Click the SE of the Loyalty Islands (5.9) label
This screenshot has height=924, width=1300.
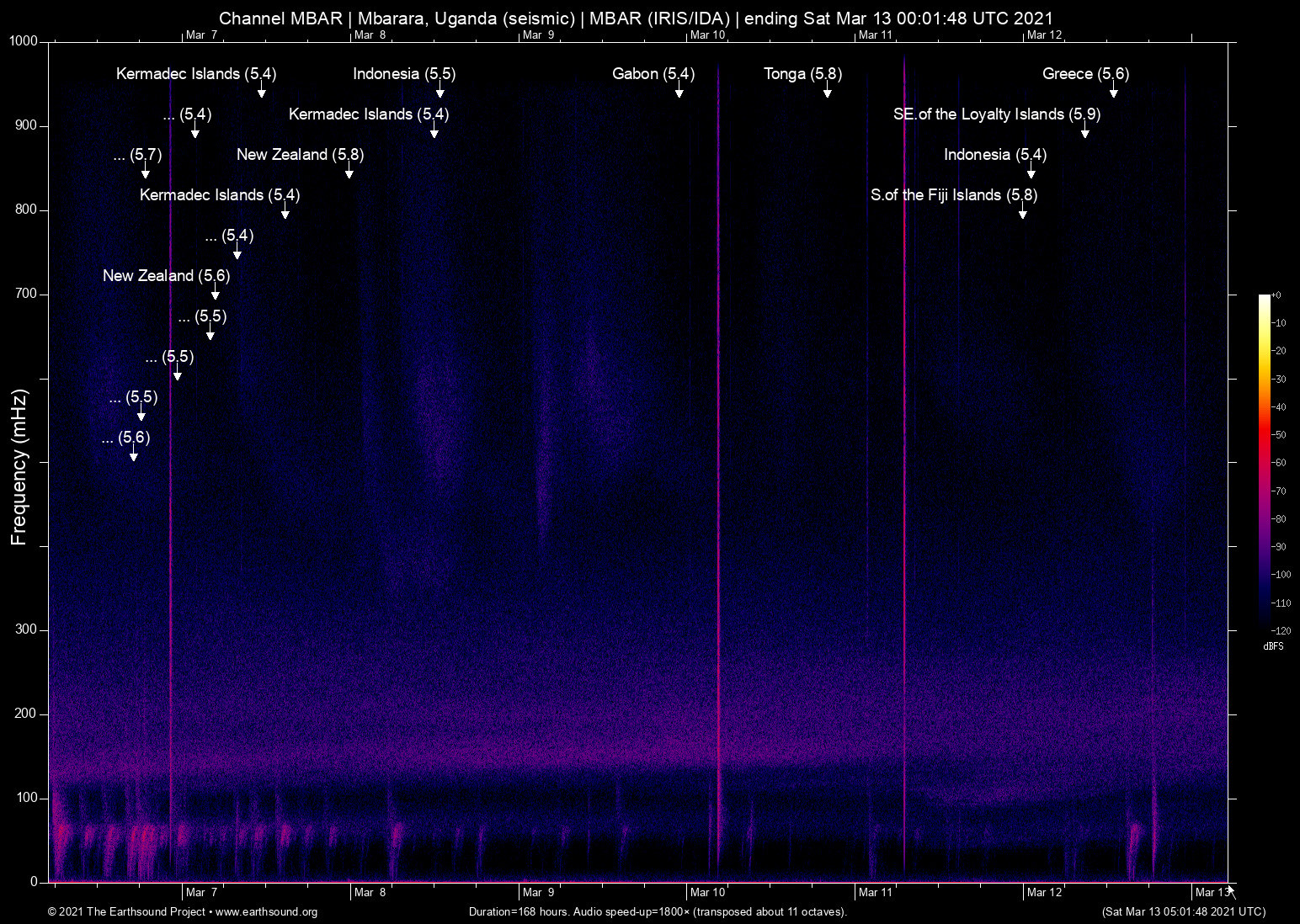pyautogui.click(x=996, y=114)
